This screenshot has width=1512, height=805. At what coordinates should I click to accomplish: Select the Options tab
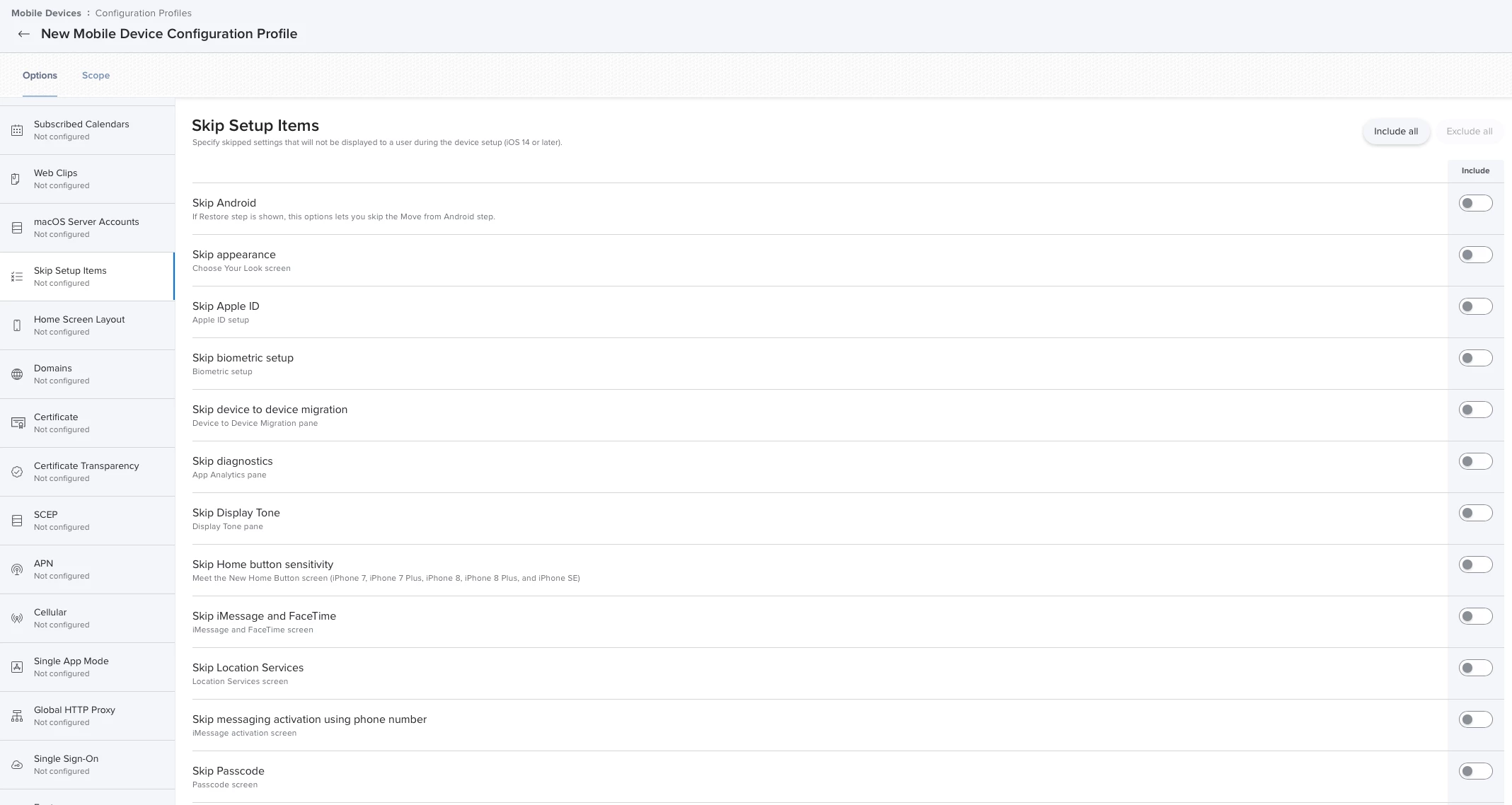pyautogui.click(x=40, y=76)
